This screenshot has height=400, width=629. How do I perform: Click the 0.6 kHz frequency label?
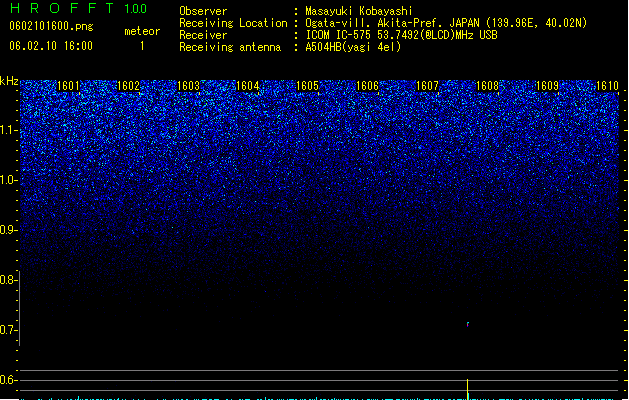[8, 380]
